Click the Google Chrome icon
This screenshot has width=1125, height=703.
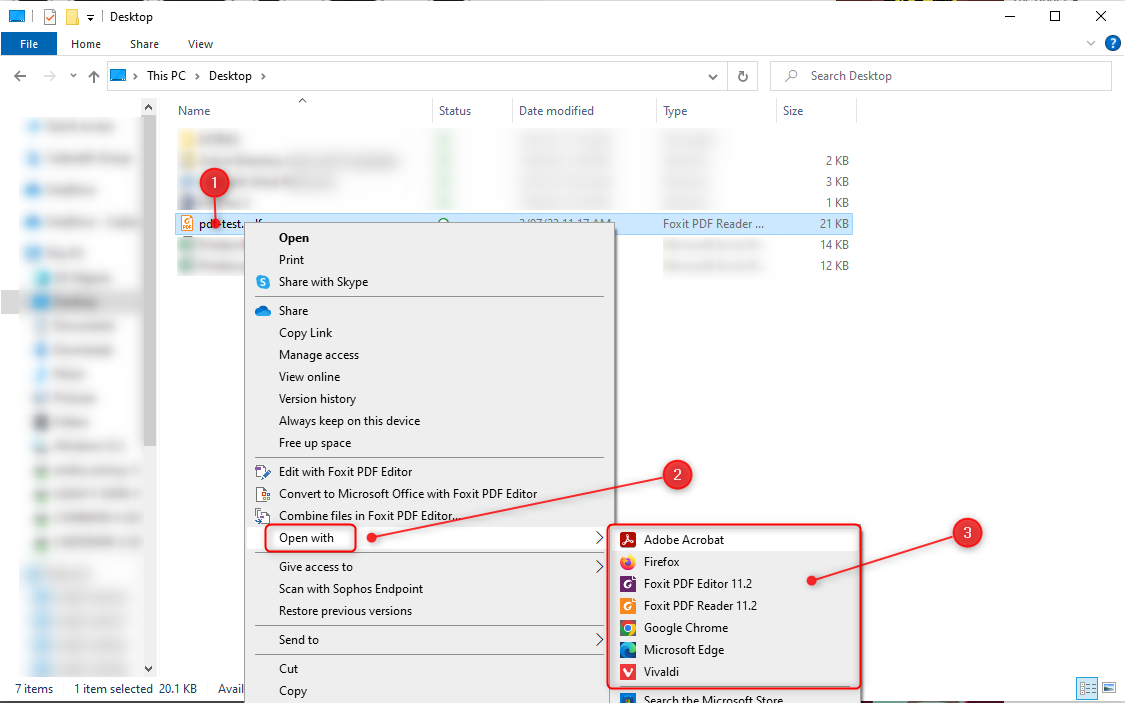[628, 628]
